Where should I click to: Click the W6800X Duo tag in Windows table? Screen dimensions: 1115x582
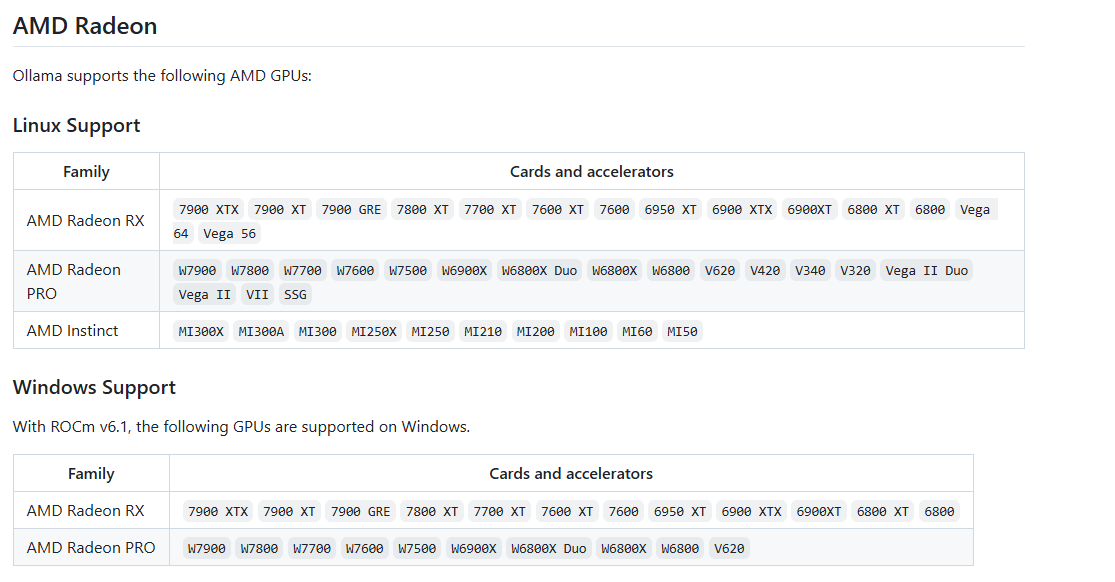point(548,549)
